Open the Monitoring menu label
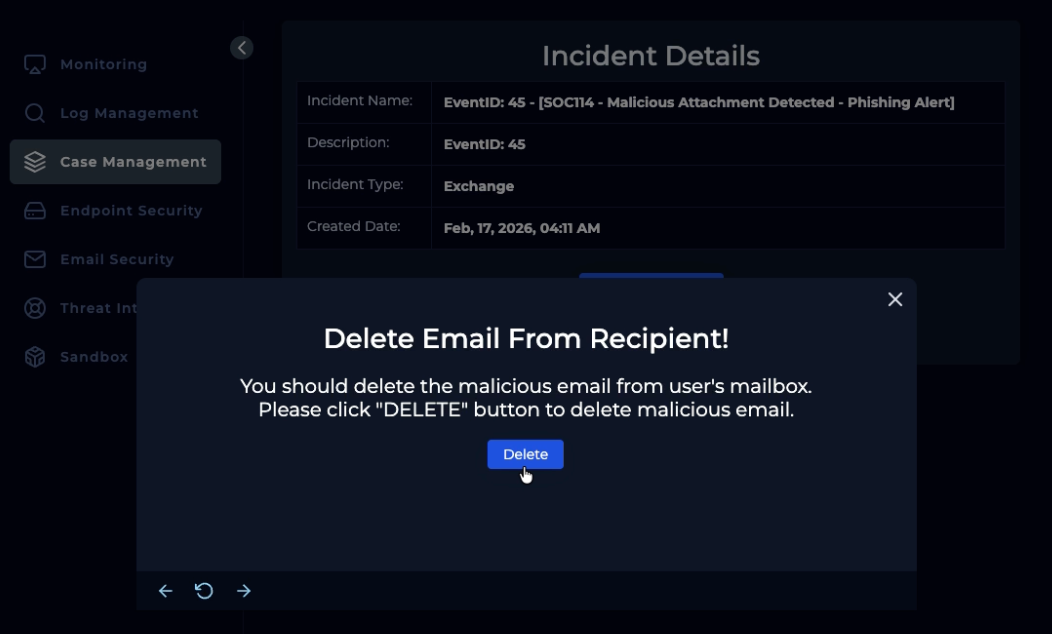1052x634 pixels. (x=103, y=64)
